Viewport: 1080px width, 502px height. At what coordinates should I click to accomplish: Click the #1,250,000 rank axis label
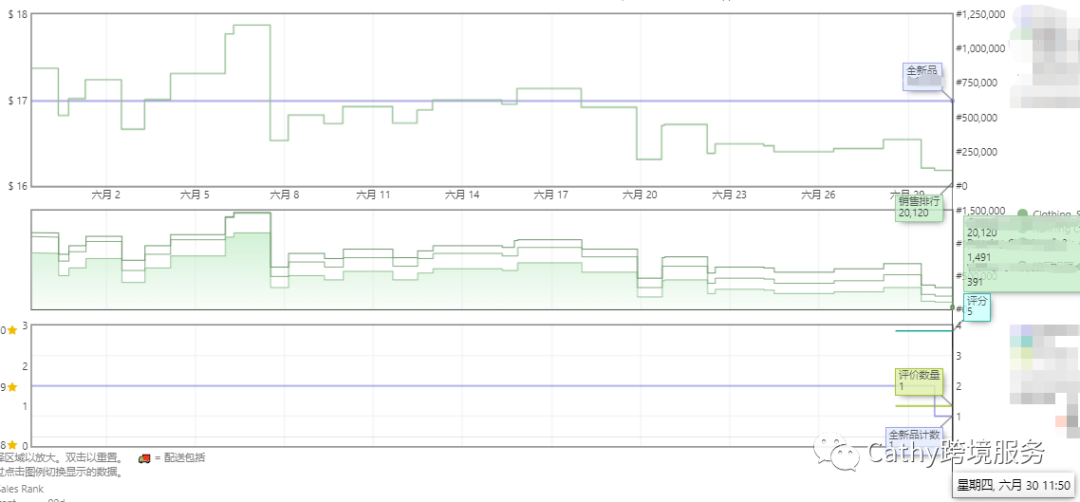click(x=982, y=14)
